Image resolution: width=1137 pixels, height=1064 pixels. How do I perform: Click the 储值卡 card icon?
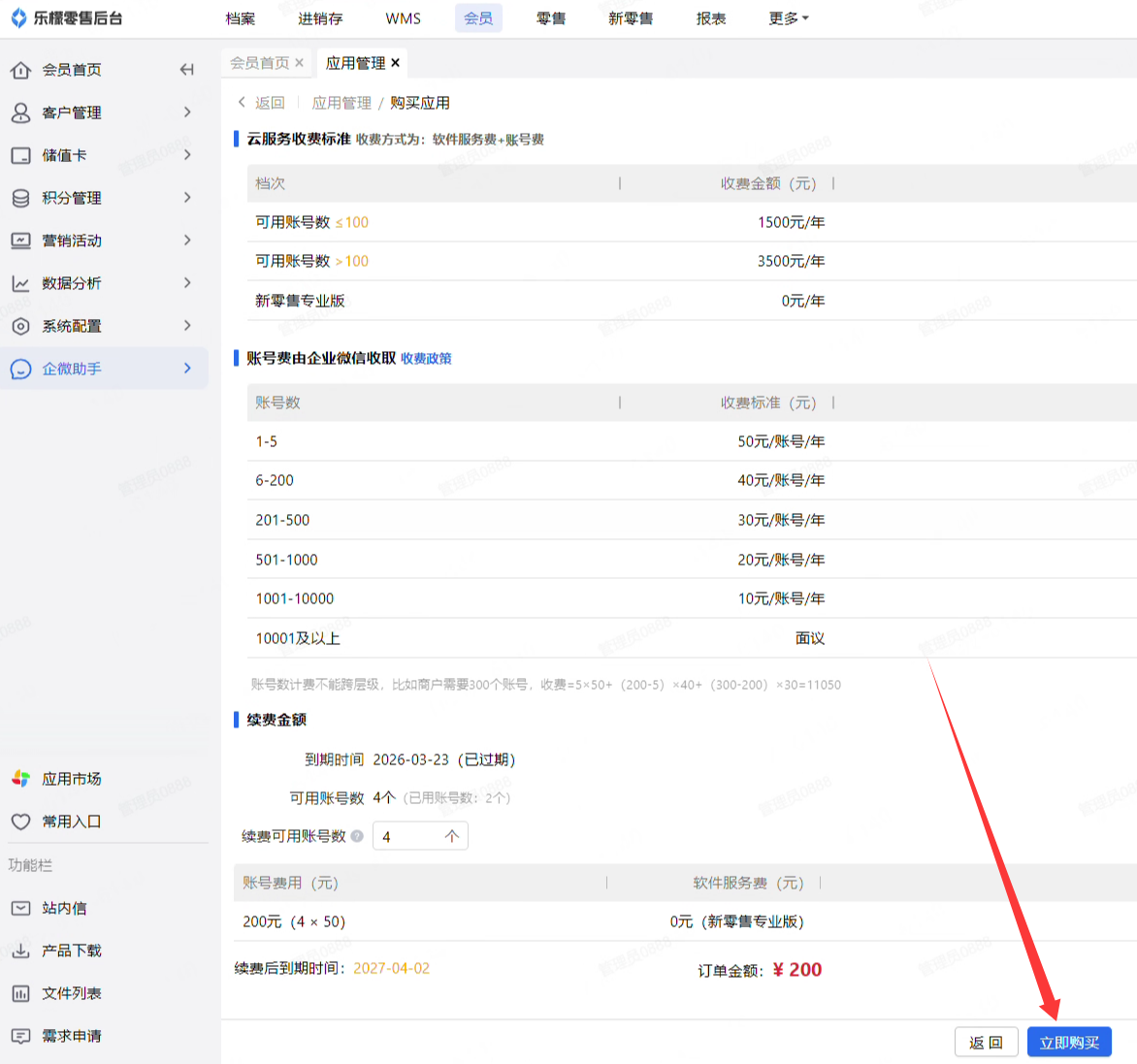point(21,155)
